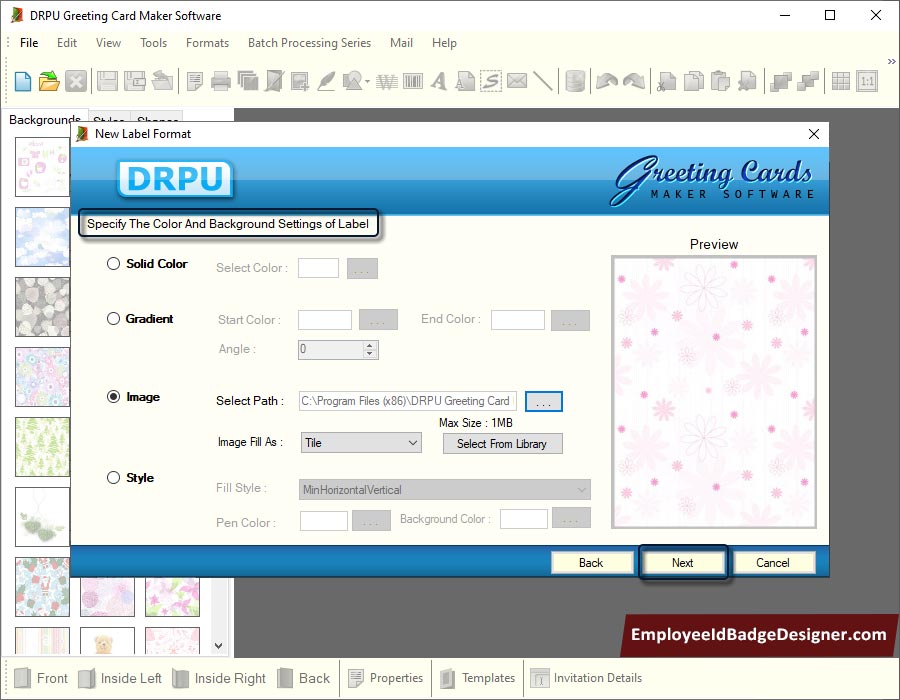This screenshot has height=700, width=900.
Task: Click the Undo arrow toolbar icon
Action: (x=607, y=81)
